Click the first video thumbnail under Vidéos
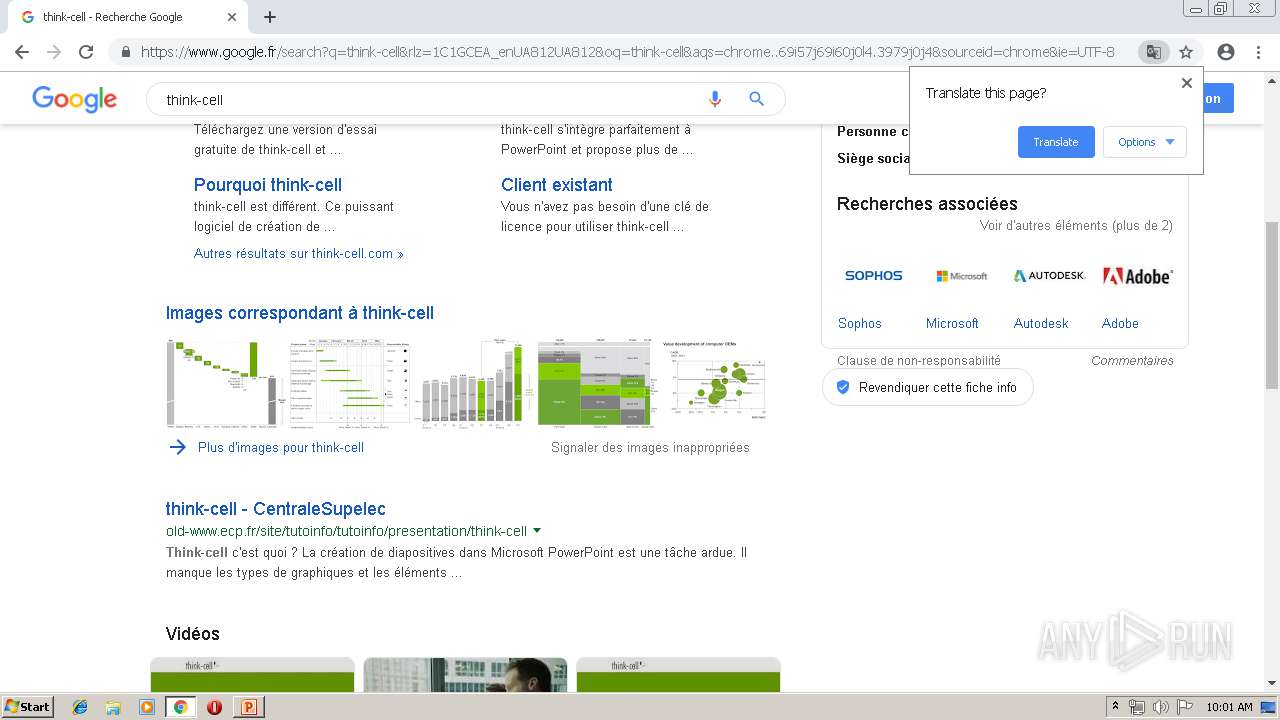 point(252,675)
